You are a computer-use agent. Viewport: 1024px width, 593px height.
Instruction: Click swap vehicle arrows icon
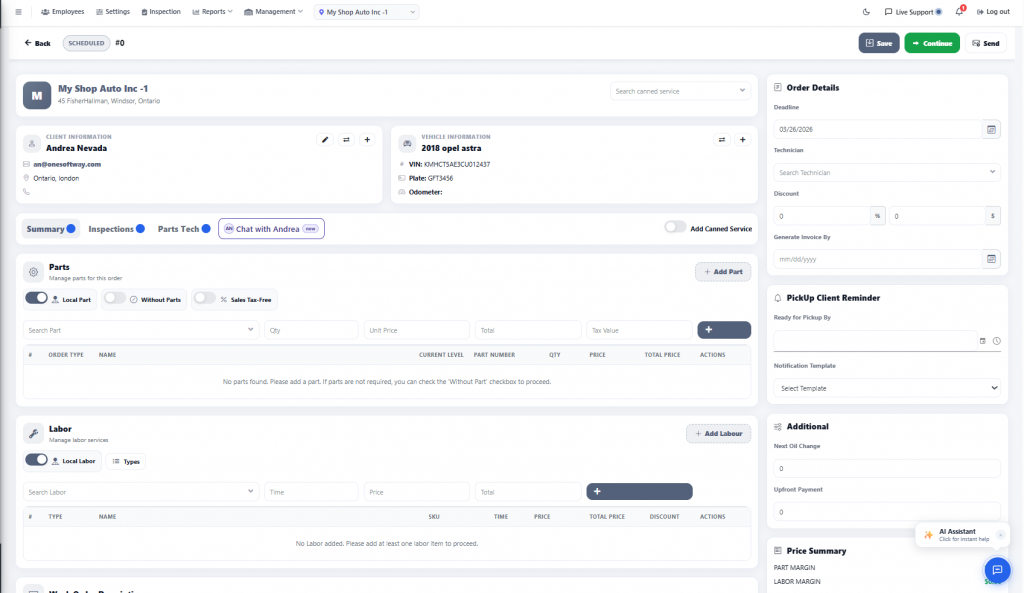tap(721, 140)
